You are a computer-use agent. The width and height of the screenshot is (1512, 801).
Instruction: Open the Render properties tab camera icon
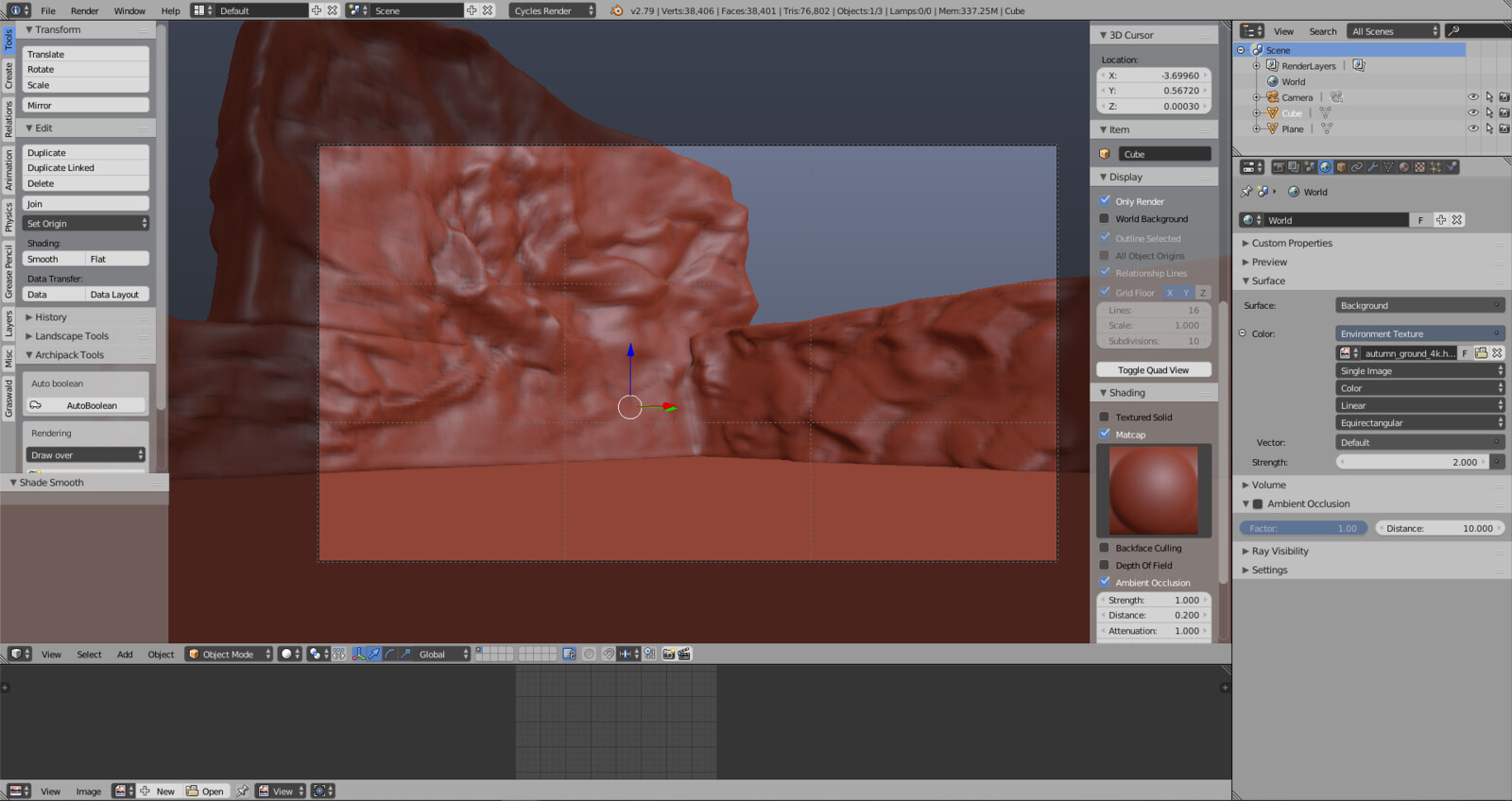tap(1279, 167)
